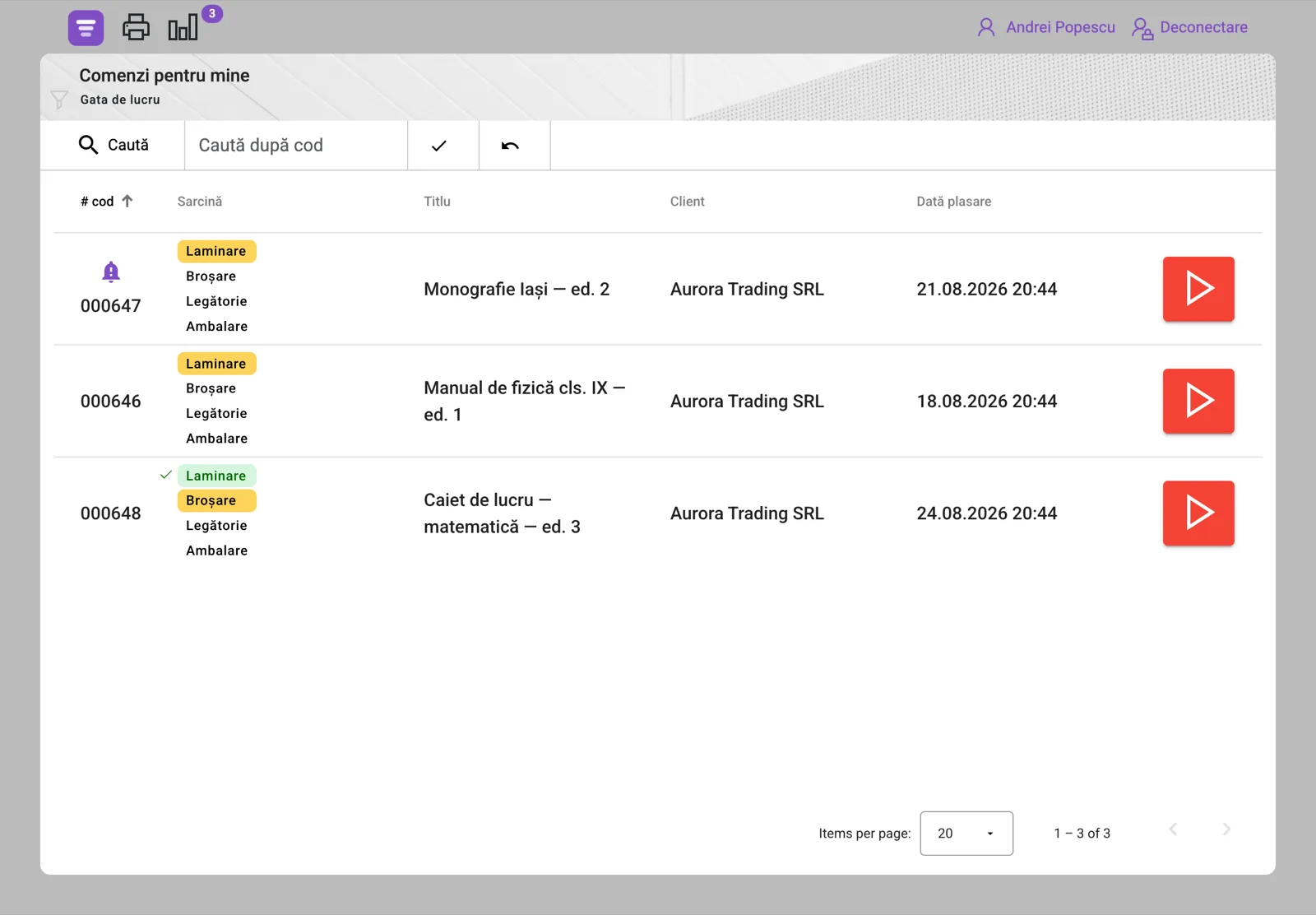Focus the Caută după cod field
Screen dimensions: 1316x915
296,146
